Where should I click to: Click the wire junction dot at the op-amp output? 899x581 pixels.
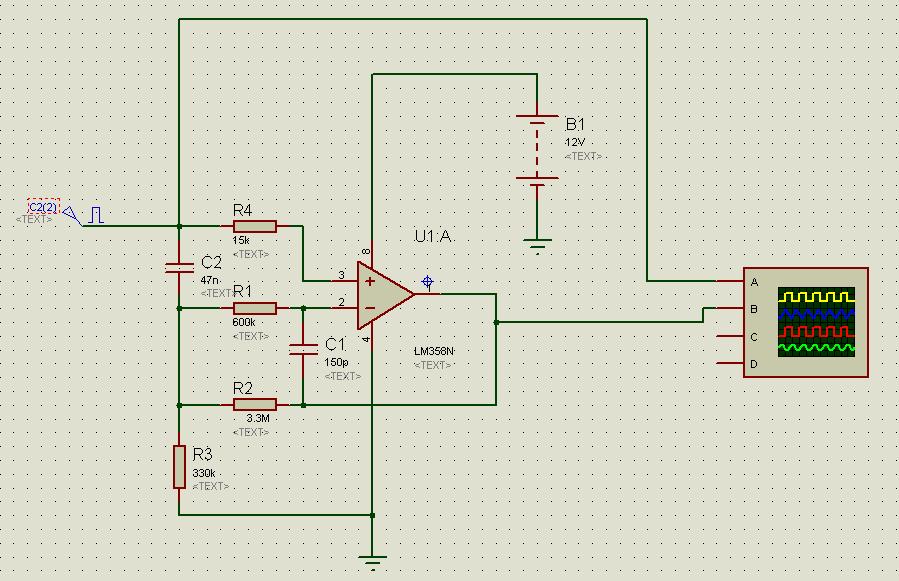[x=496, y=322]
